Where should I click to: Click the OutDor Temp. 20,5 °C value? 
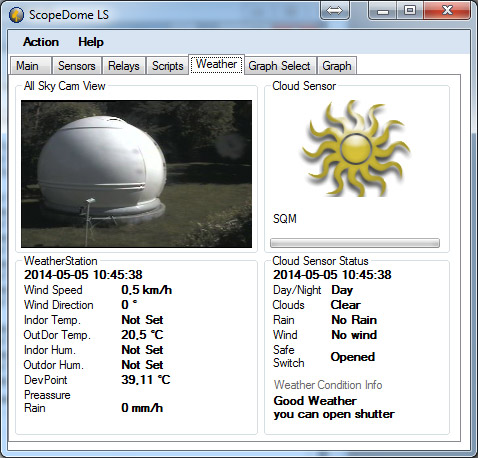click(x=142, y=335)
